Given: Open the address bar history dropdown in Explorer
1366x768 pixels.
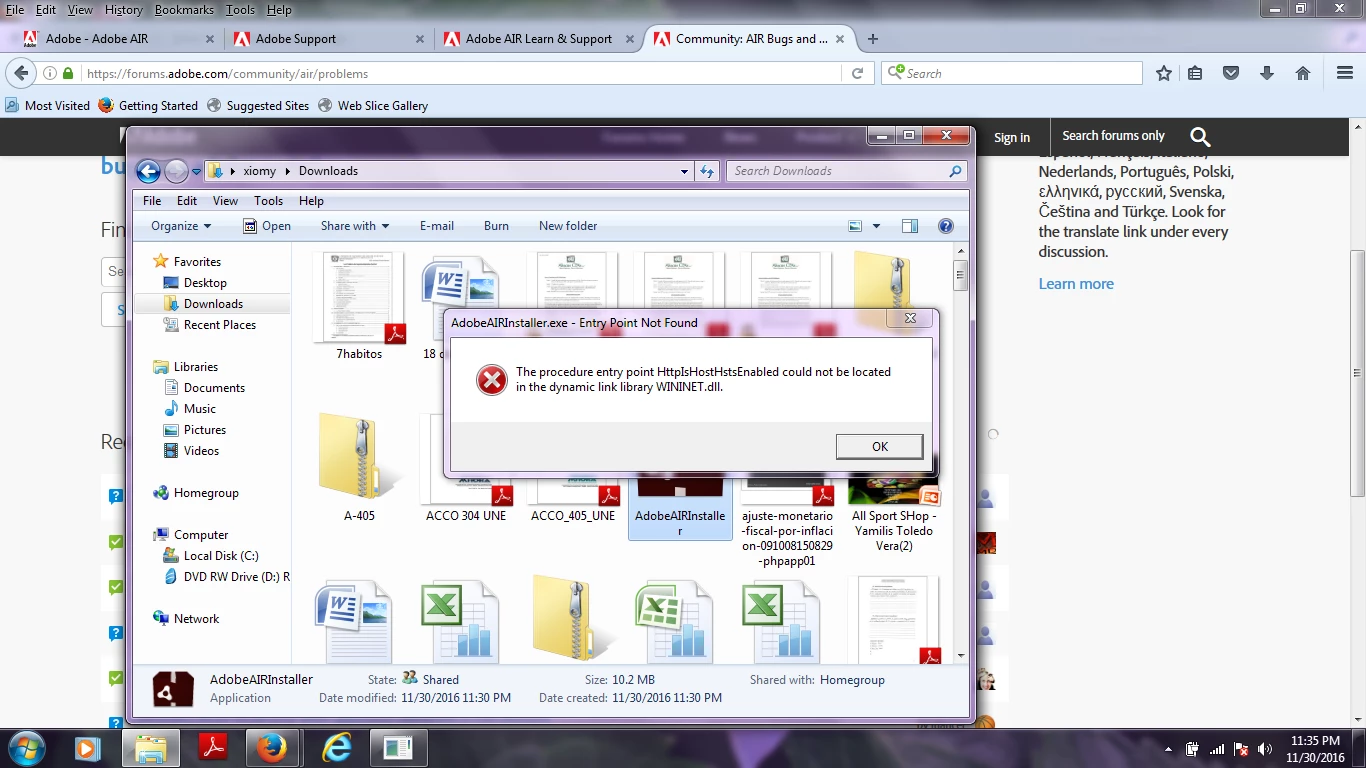Looking at the screenshot, I should [x=684, y=171].
